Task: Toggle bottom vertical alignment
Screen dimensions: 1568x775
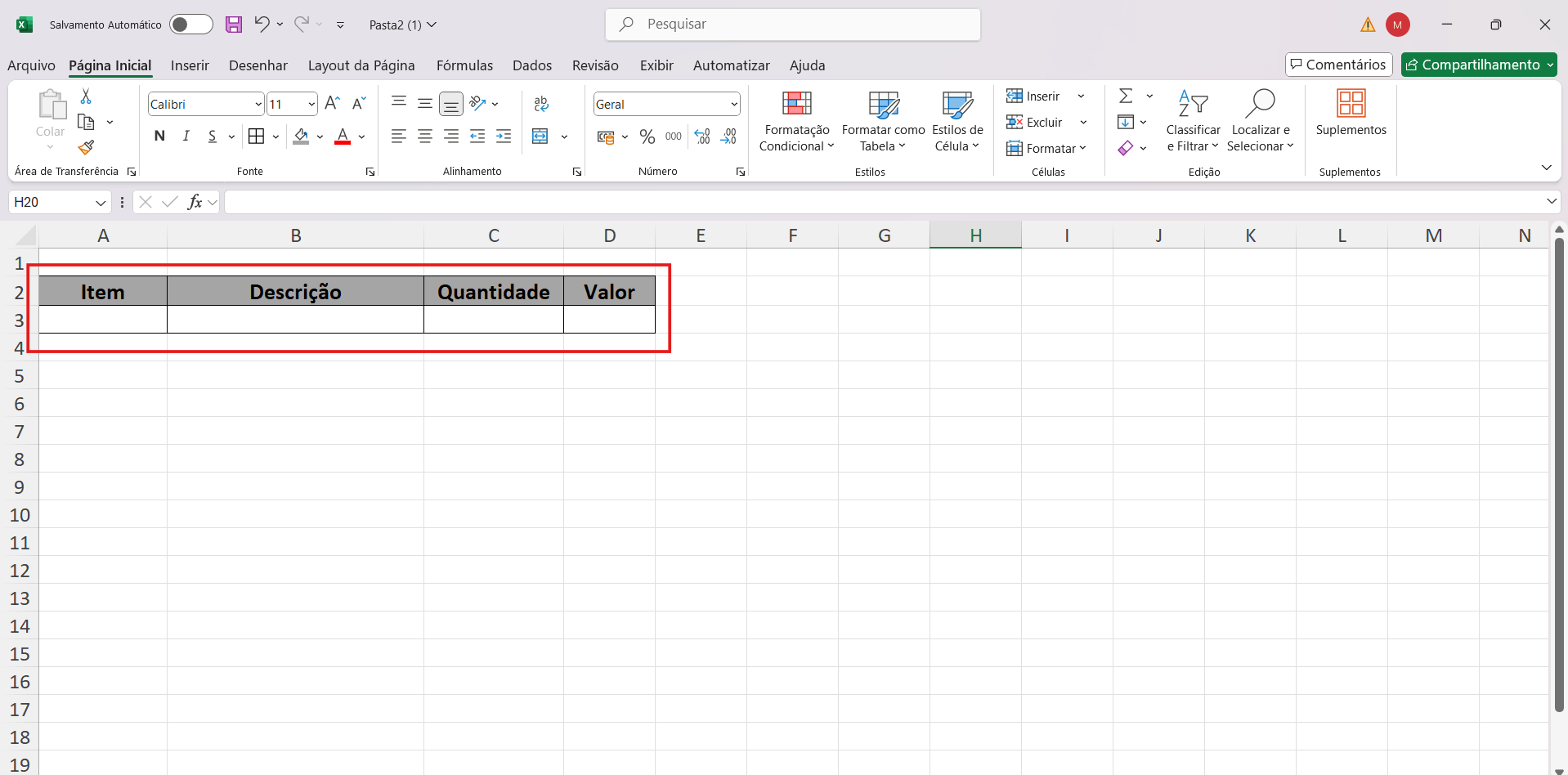Action: 451,103
